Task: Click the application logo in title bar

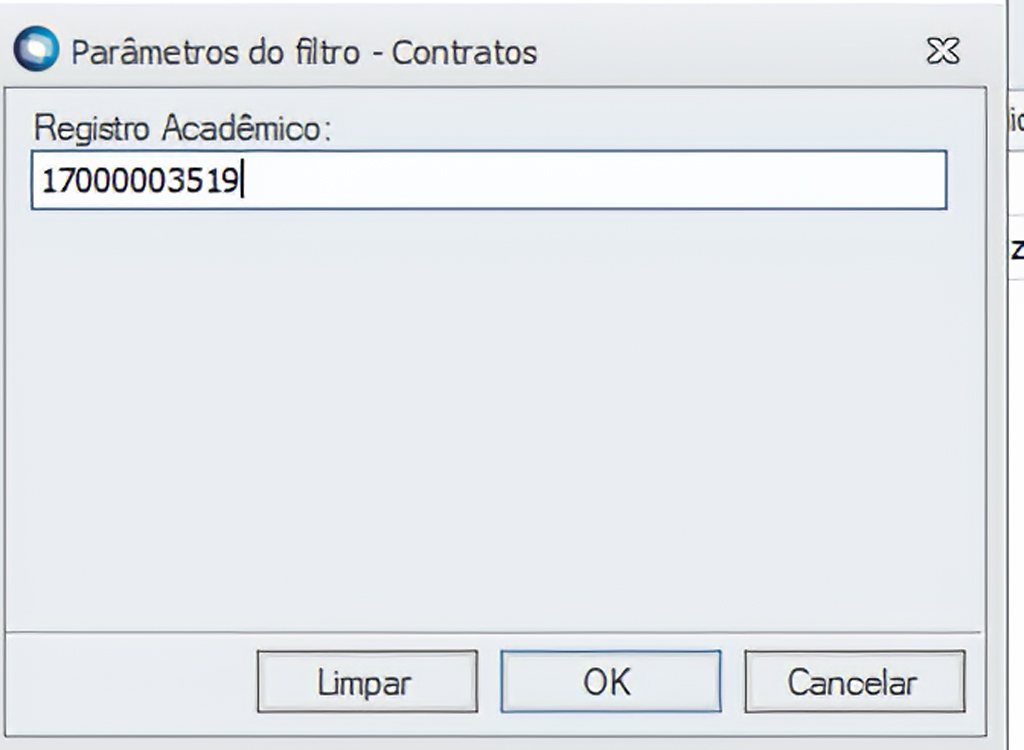Action: click(x=37, y=51)
